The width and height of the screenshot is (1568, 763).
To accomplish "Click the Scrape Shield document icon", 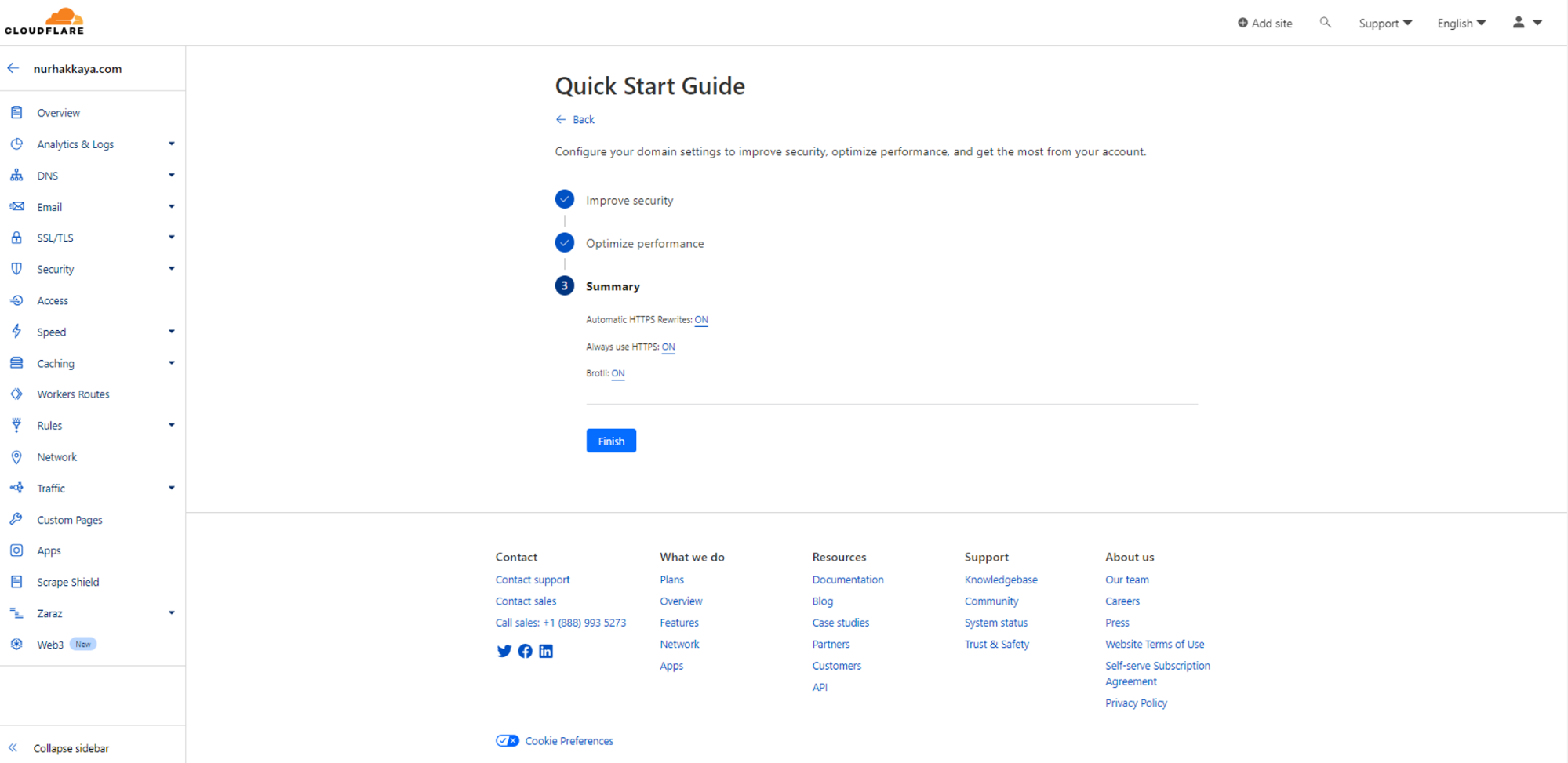I will 16,582.
